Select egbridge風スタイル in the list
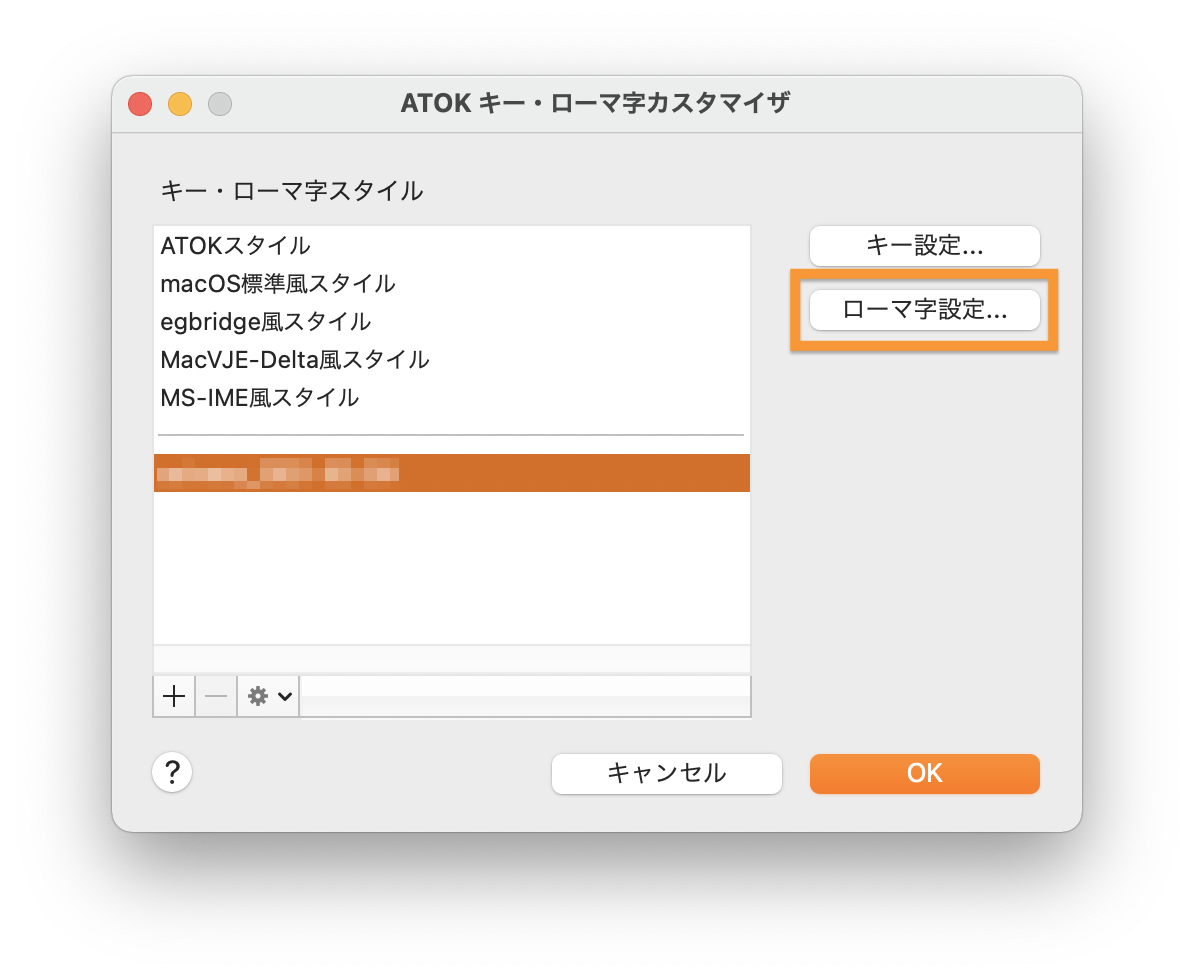1194x980 pixels. click(x=452, y=322)
